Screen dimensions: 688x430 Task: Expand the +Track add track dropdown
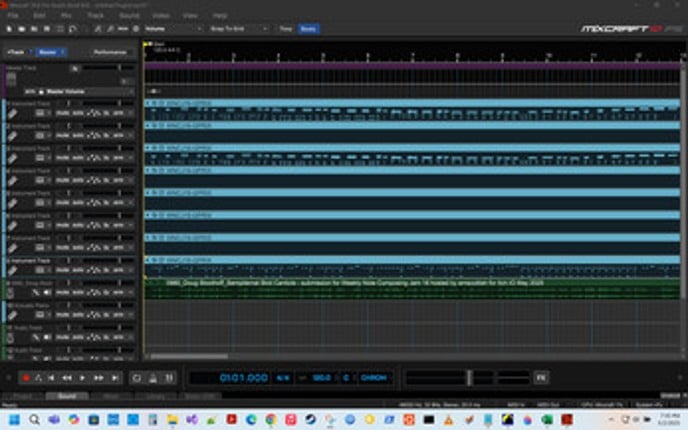18,51
